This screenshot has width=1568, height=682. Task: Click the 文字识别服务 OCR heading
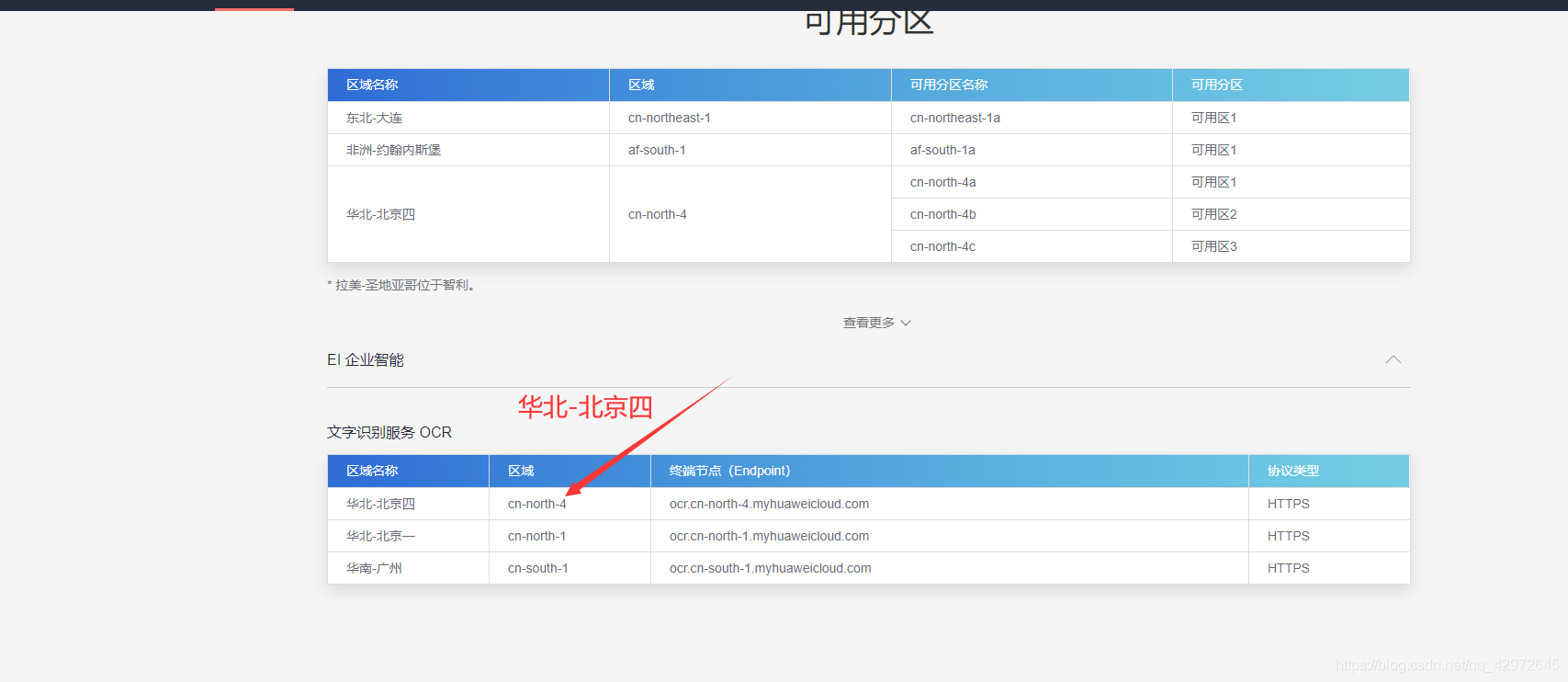[389, 432]
